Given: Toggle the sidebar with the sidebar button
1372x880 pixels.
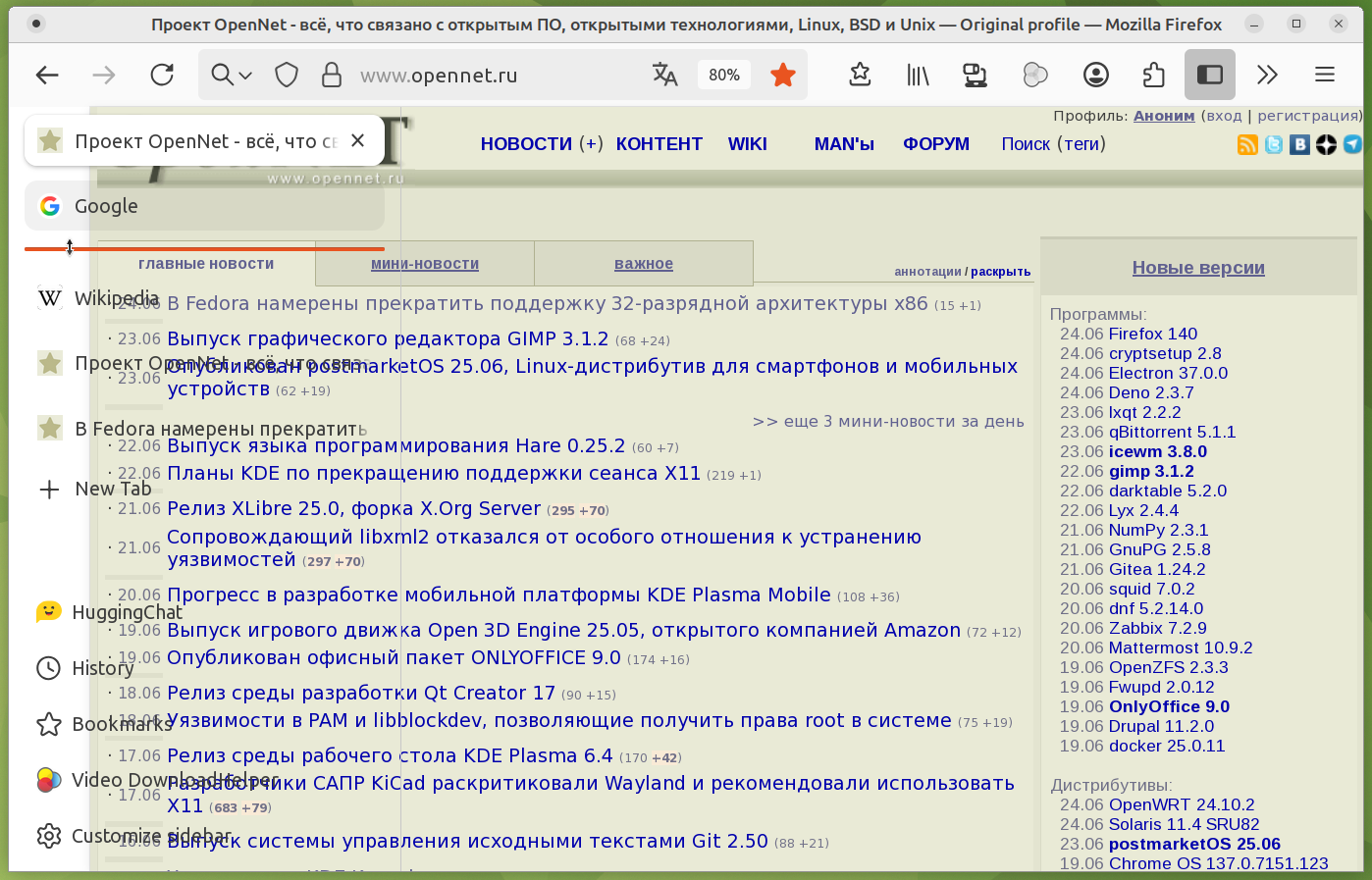Looking at the screenshot, I should (1210, 75).
